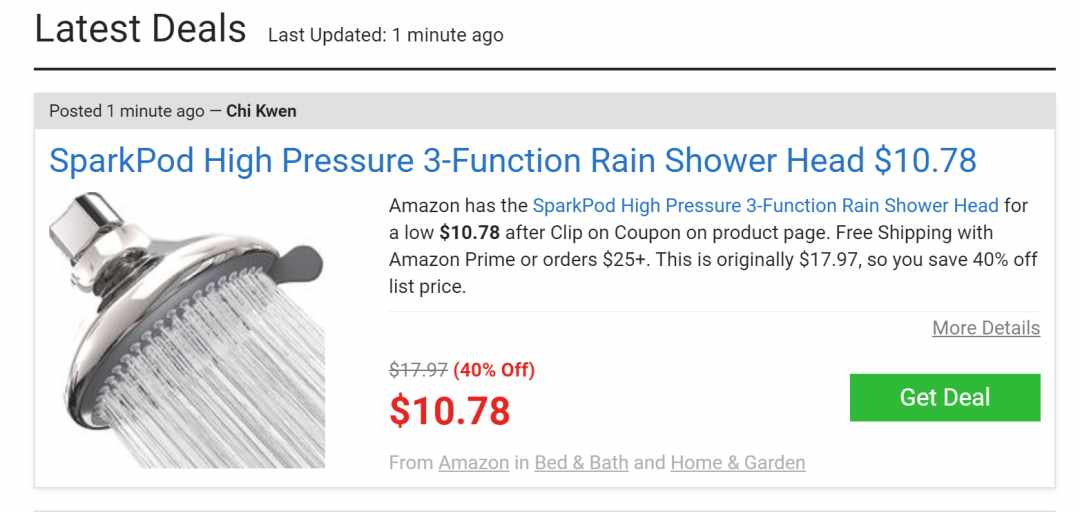
Task: Click the green Get Deal button
Action: click(x=945, y=398)
